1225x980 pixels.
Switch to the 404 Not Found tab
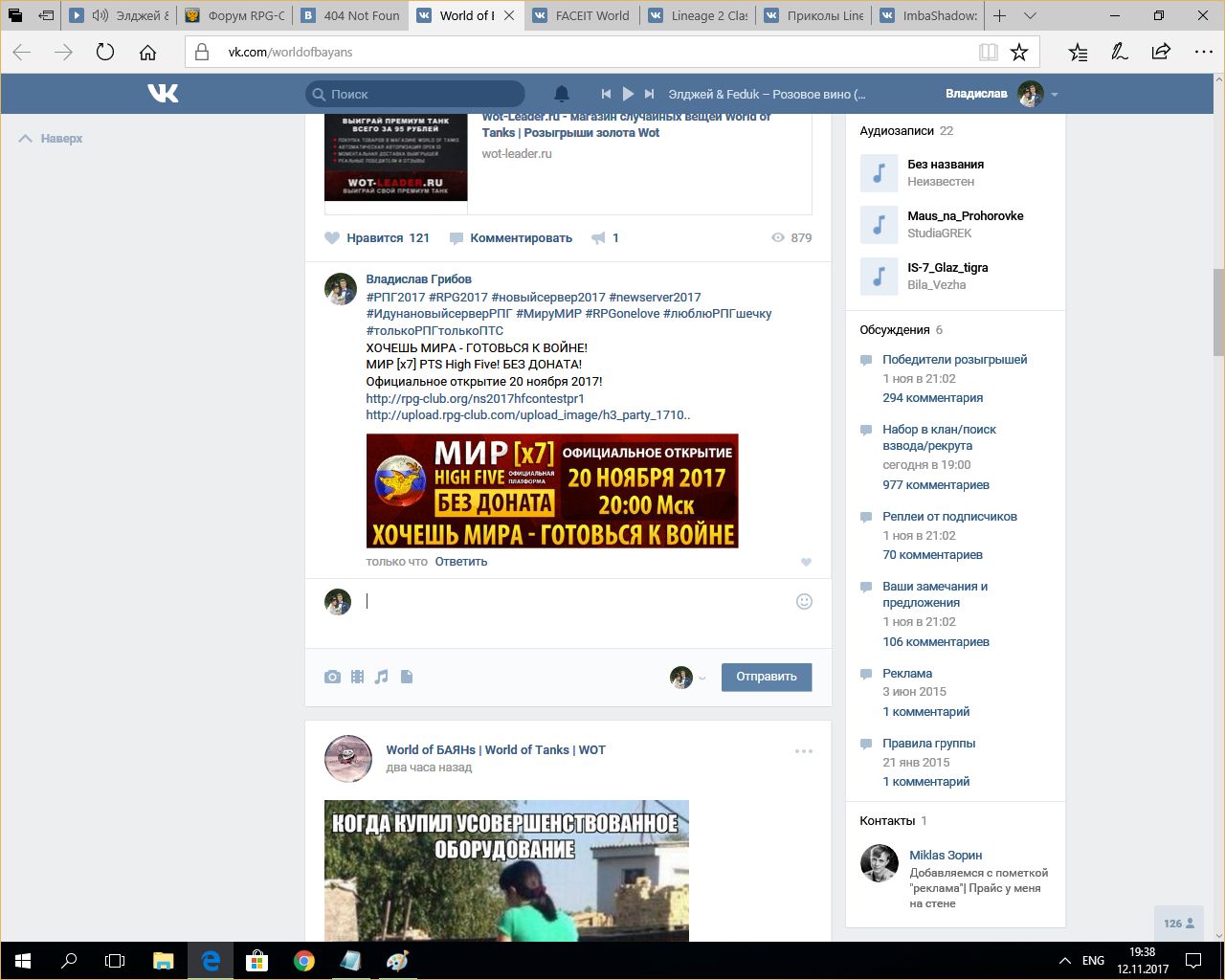click(350, 15)
